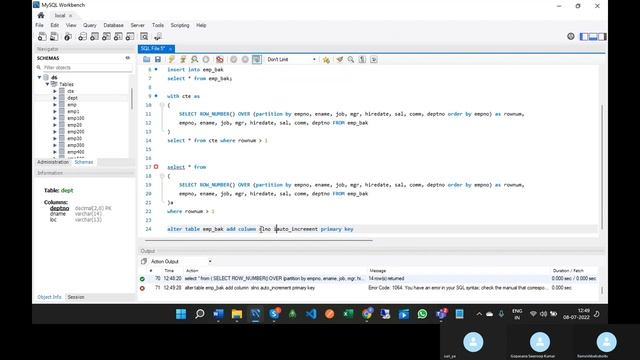
Task: Open WhatsApp from the taskbar
Action: [422, 314]
